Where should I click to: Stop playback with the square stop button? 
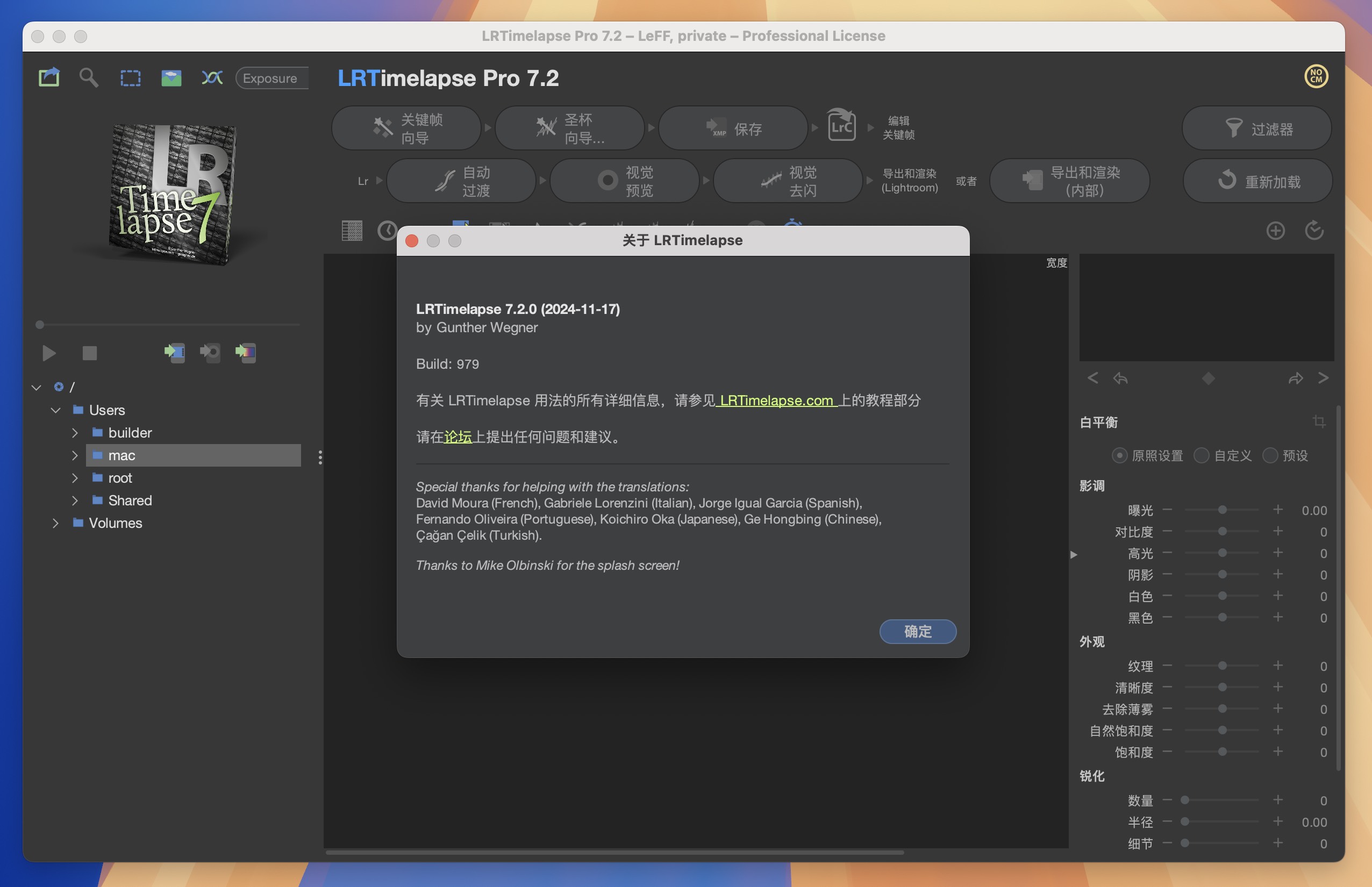click(x=89, y=353)
